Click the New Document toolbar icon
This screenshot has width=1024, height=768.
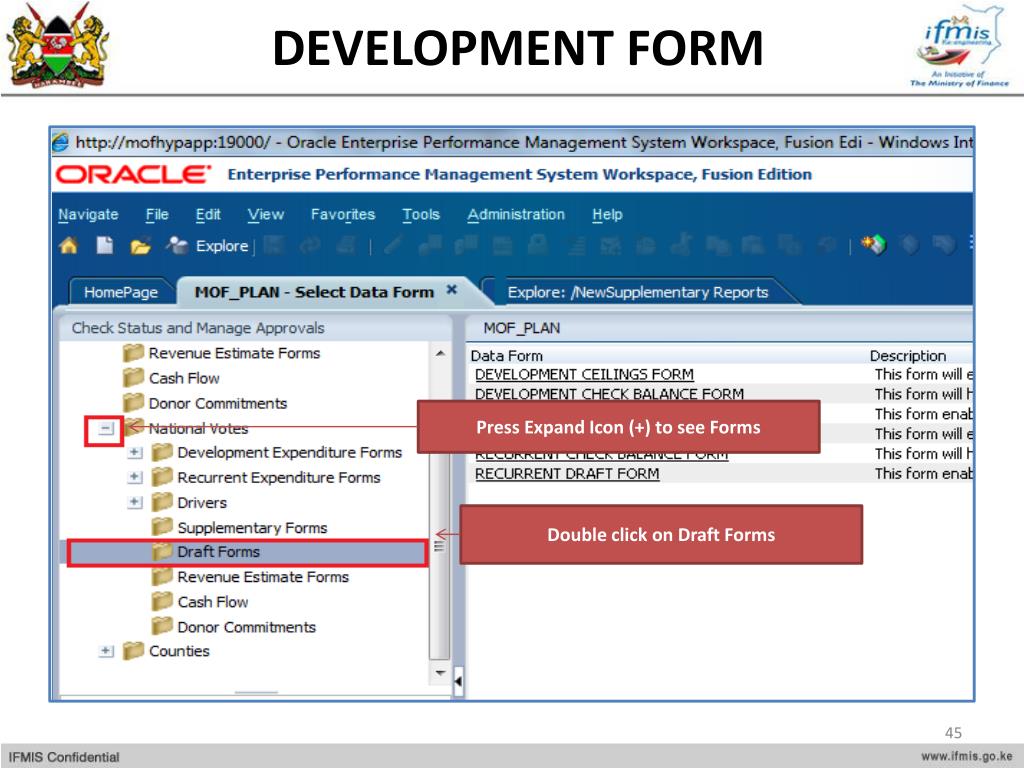coord(104,246)
